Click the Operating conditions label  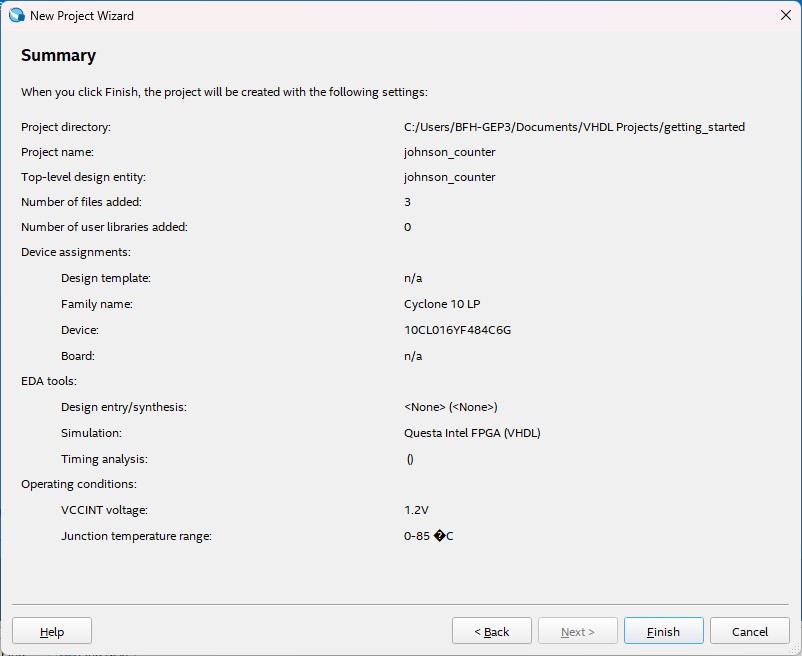[79, 484]
